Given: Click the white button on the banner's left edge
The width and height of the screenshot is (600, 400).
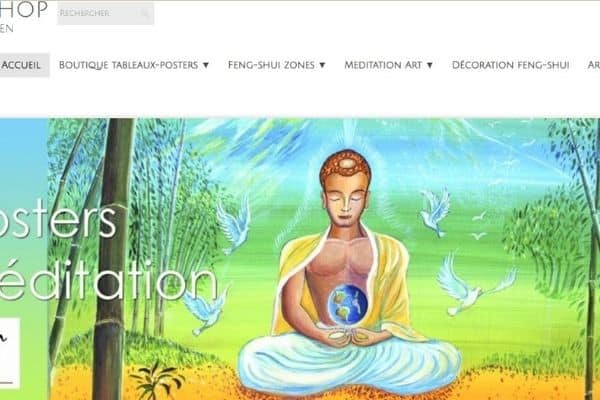Looking at the screenshot, I should tap(10, 353).
